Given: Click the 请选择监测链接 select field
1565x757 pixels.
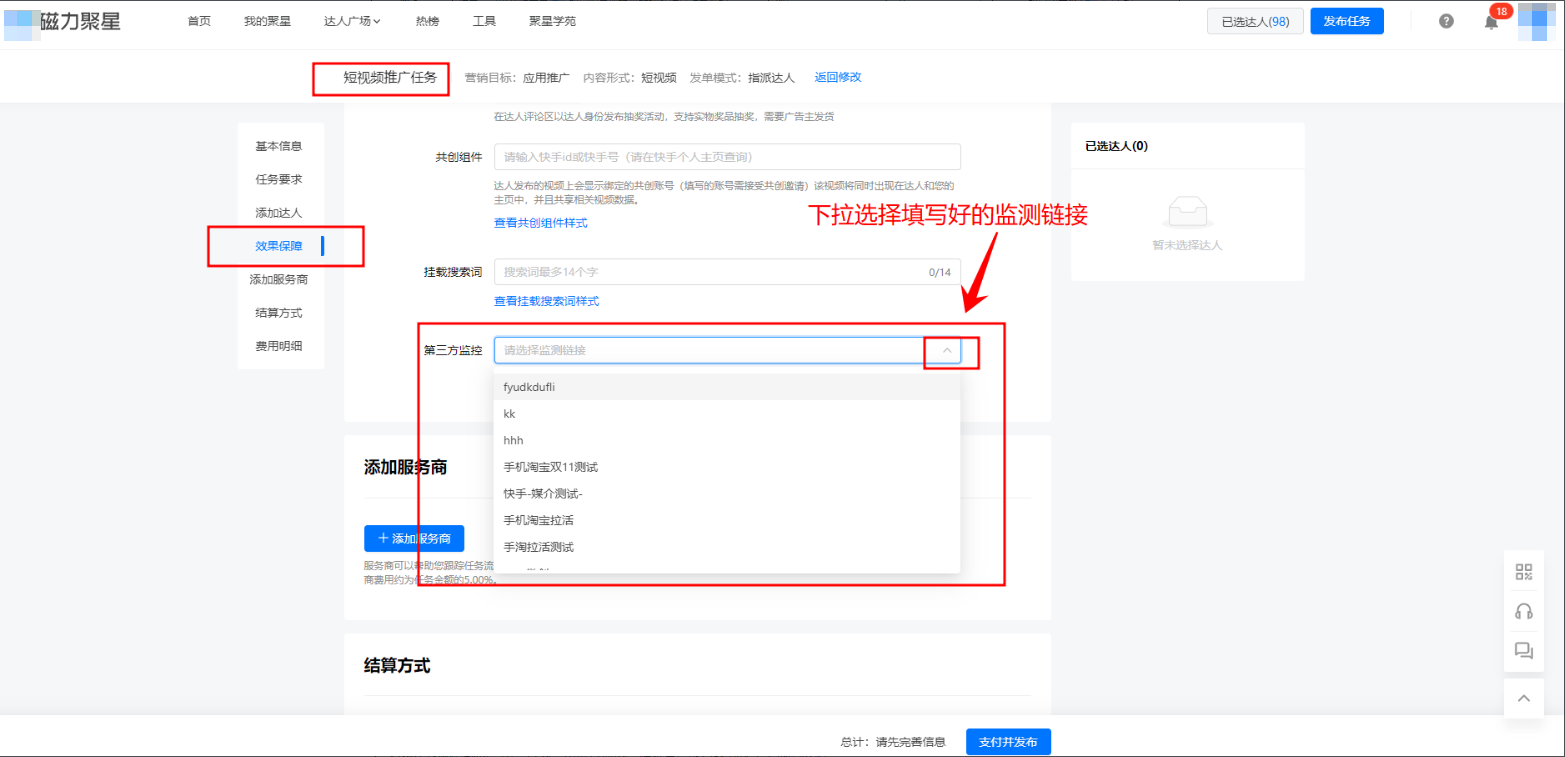Looking at the screenshot, I should [x=727, y=350].
